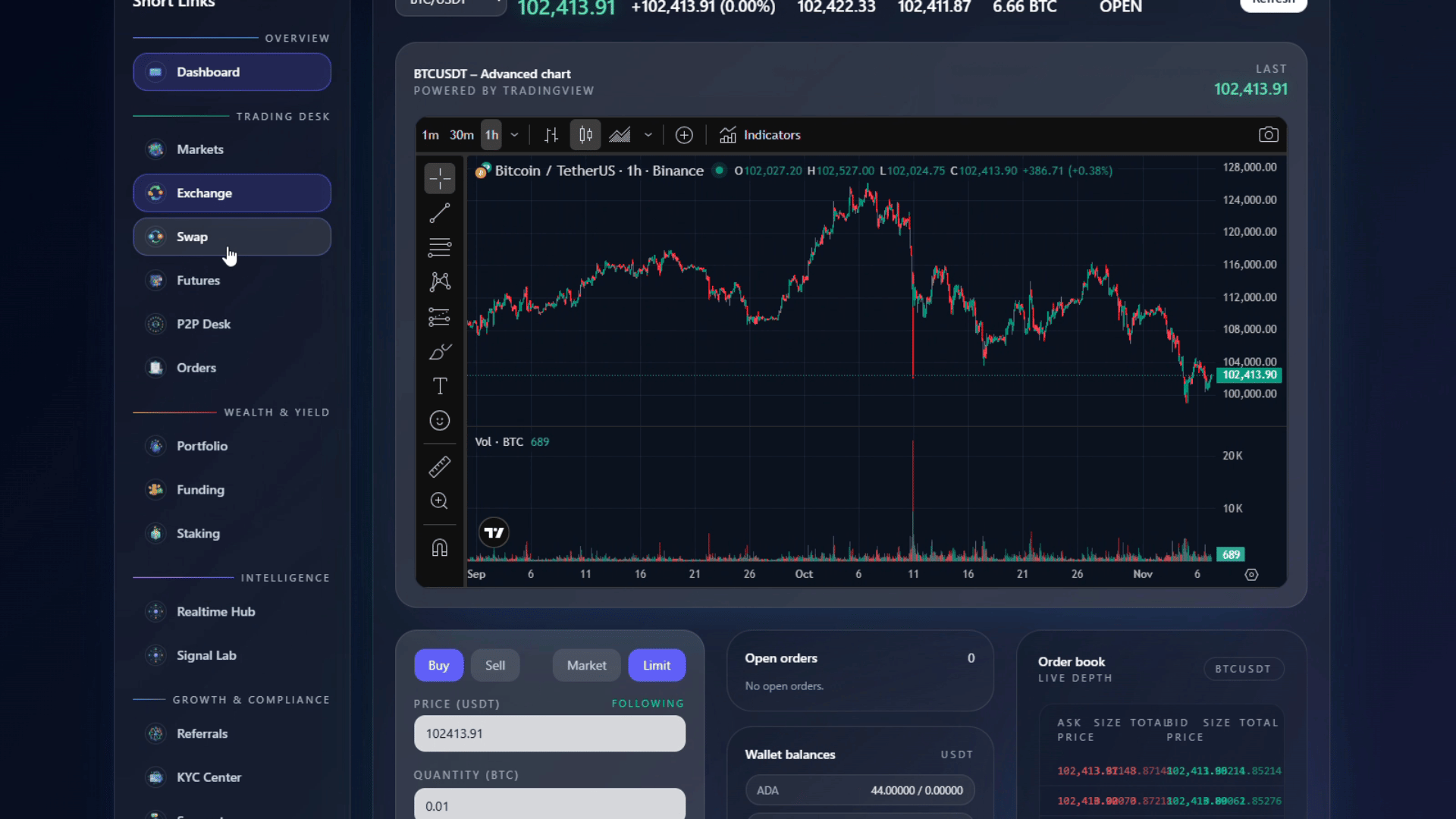Enable magnet mode on the chart
The image size is (1456, 819).
(x=440, y=548)
